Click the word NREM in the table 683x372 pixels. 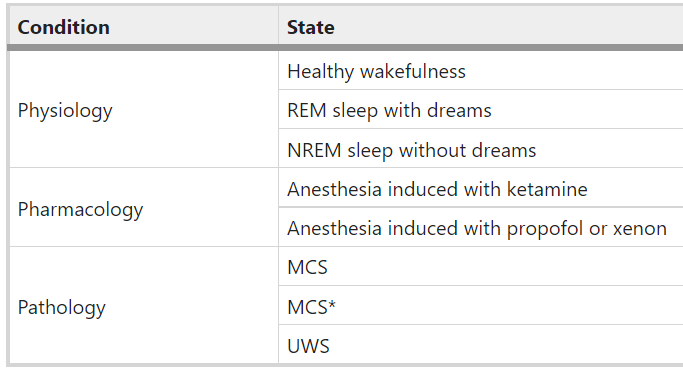pyautogui.click(x=314, y=150)
